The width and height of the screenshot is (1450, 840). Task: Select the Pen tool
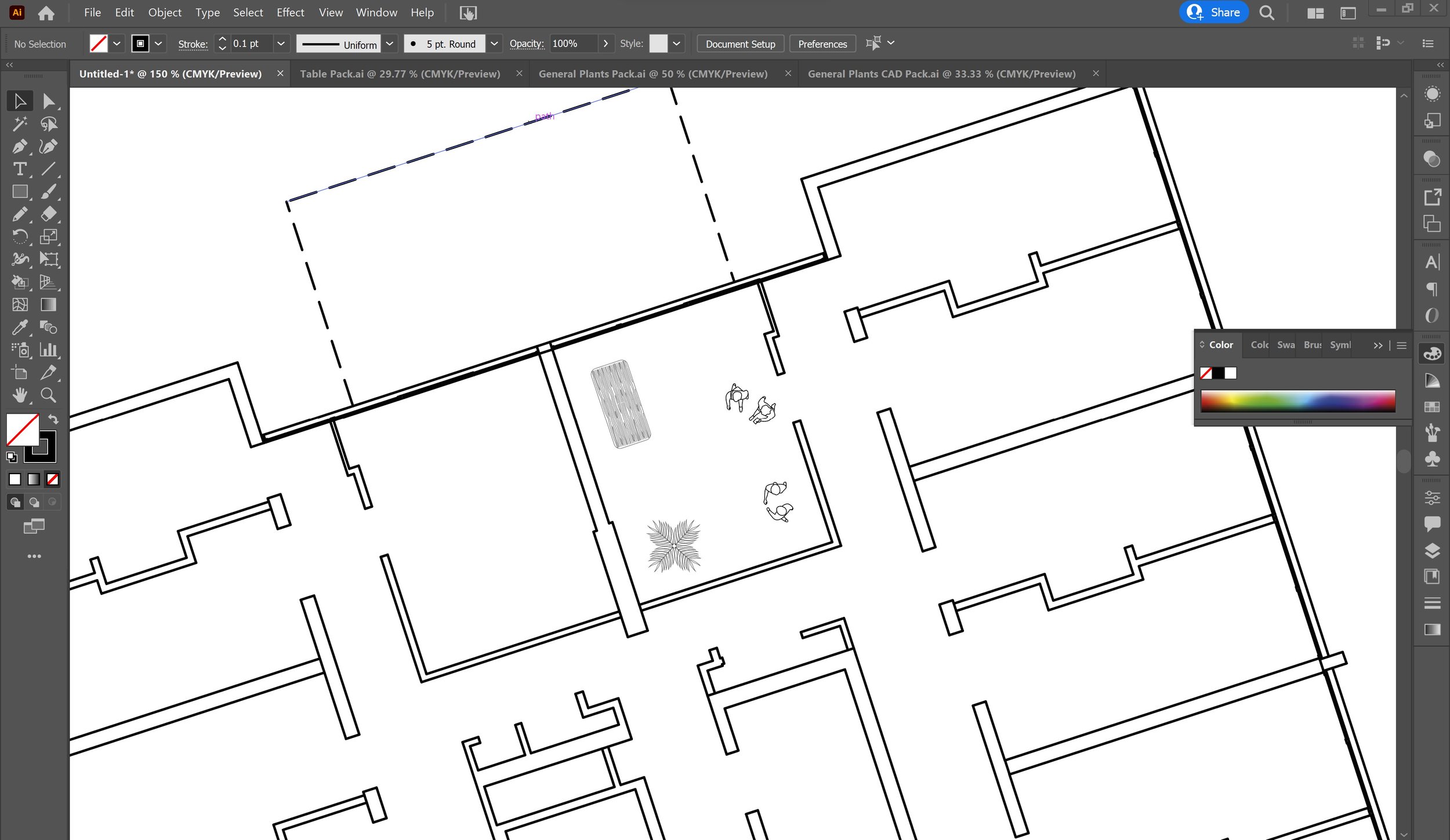click(x=20, y=146)
